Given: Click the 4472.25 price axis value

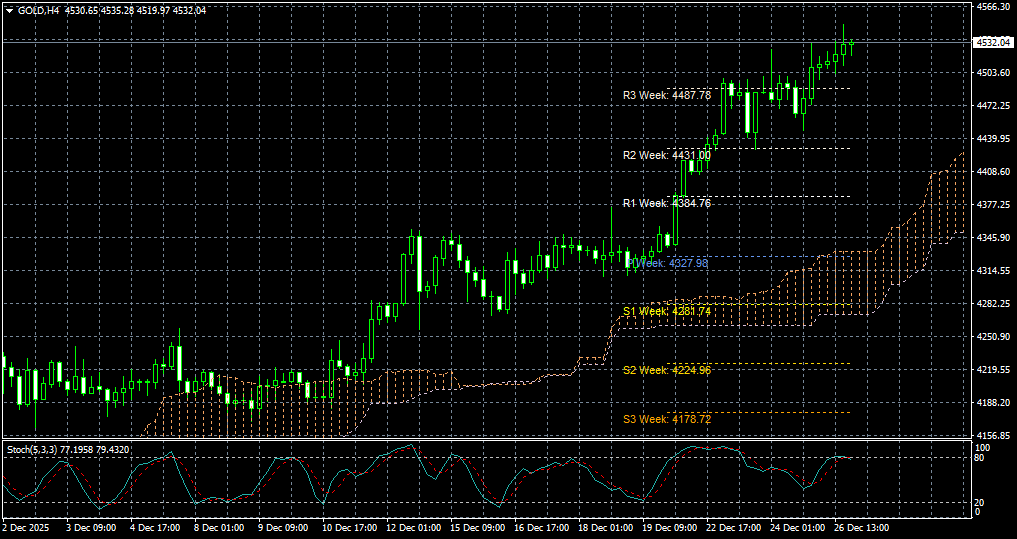Looking at the screenshot, I should (992, 105).
